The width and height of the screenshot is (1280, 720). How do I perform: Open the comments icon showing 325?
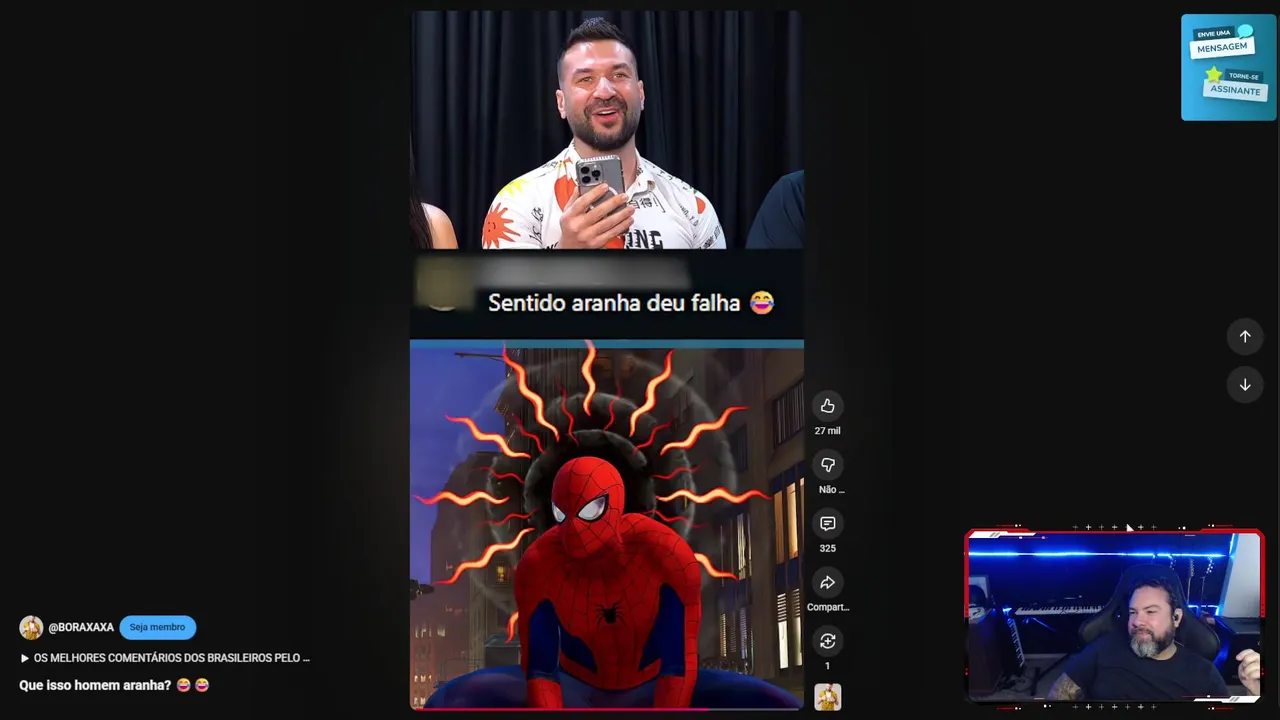[827, 524]
